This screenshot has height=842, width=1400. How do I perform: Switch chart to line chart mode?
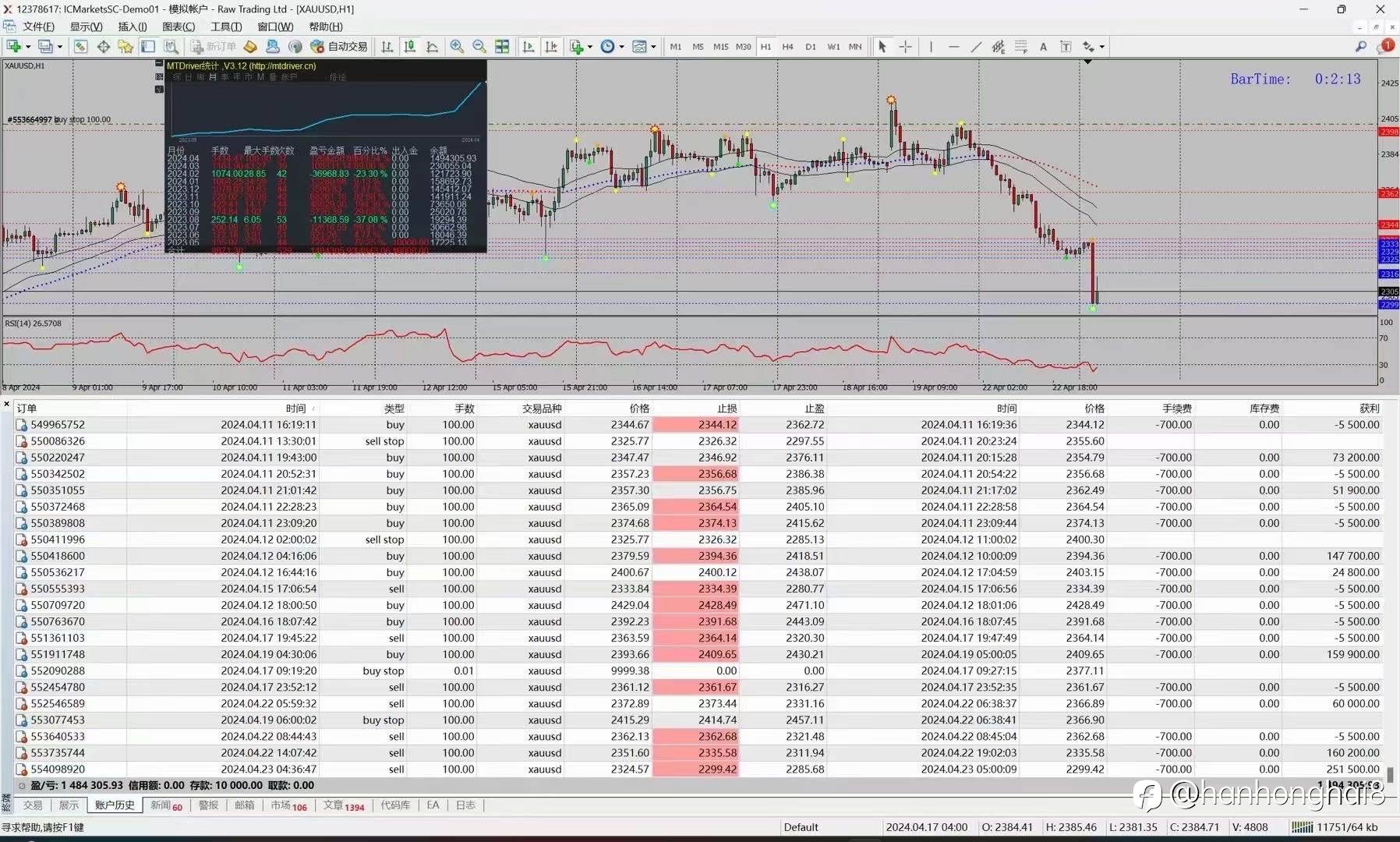click(432, 47)
